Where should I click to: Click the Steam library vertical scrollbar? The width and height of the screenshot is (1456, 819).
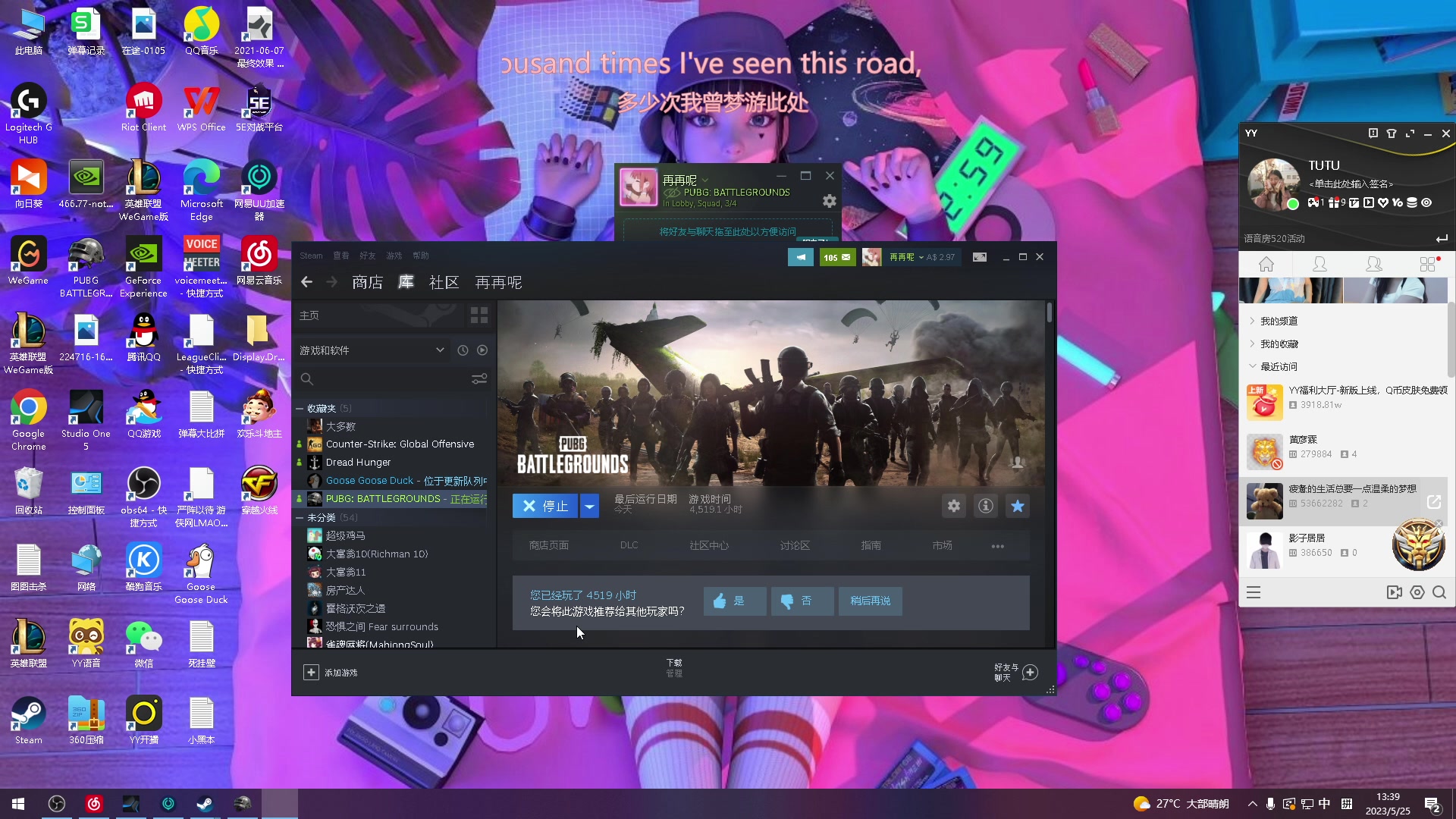(x=1050, y=312)
